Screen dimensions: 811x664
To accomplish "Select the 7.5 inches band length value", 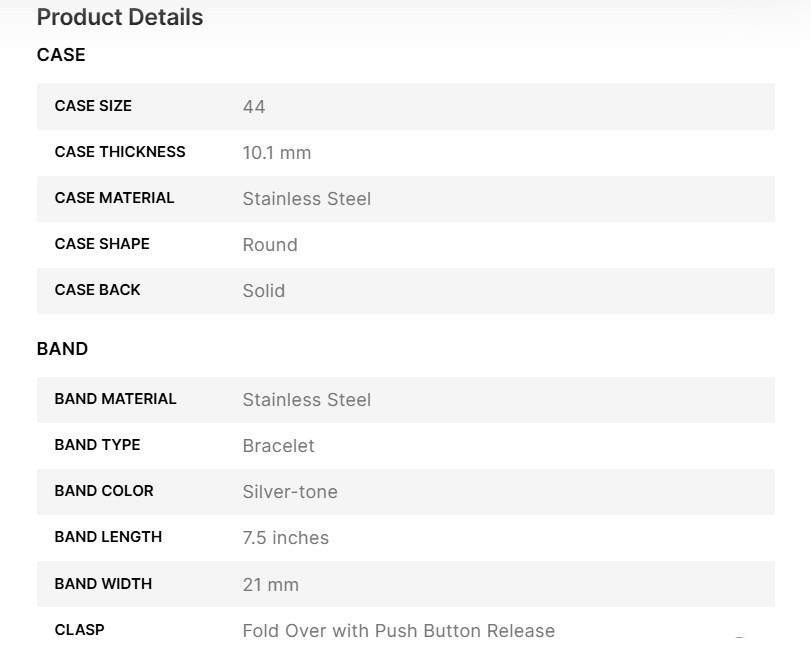I will (286, 538).
